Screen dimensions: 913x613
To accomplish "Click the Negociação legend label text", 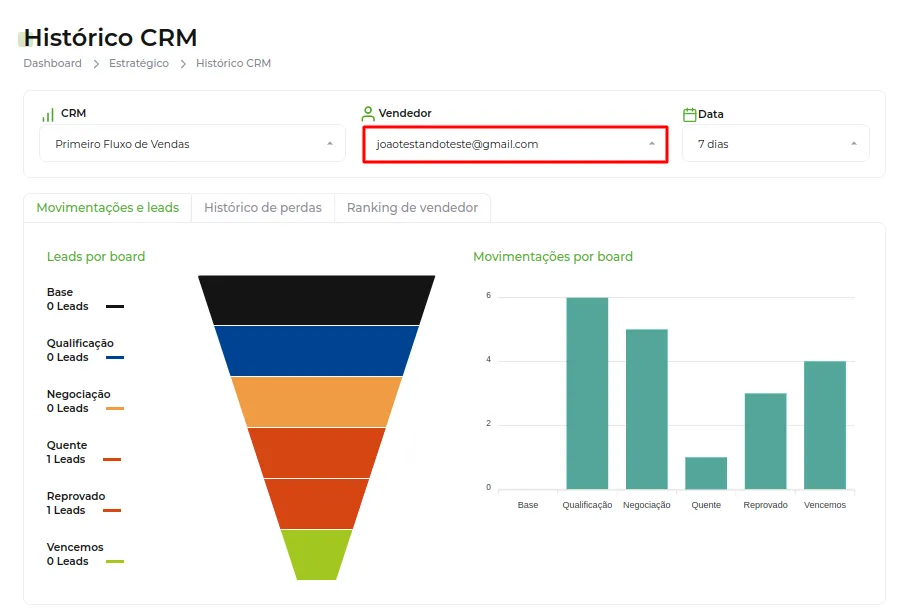I will [79, 394].
